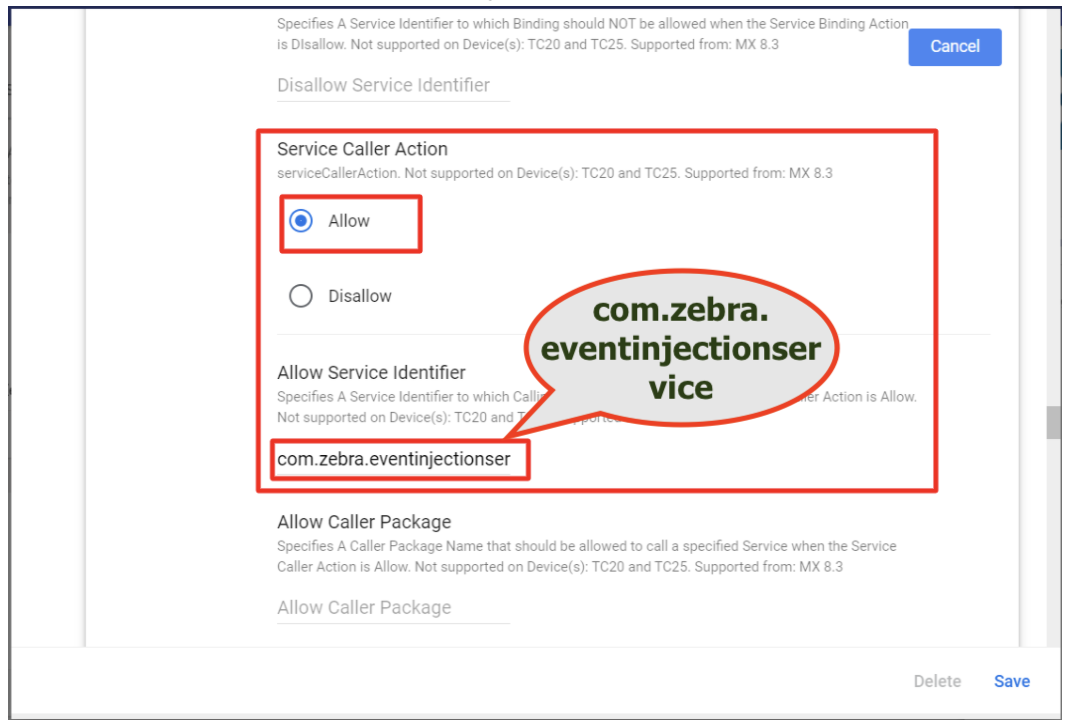1074x726 pixels.
Task: Focus the Disallow Service Identifier field
Action: coord(393,86)
